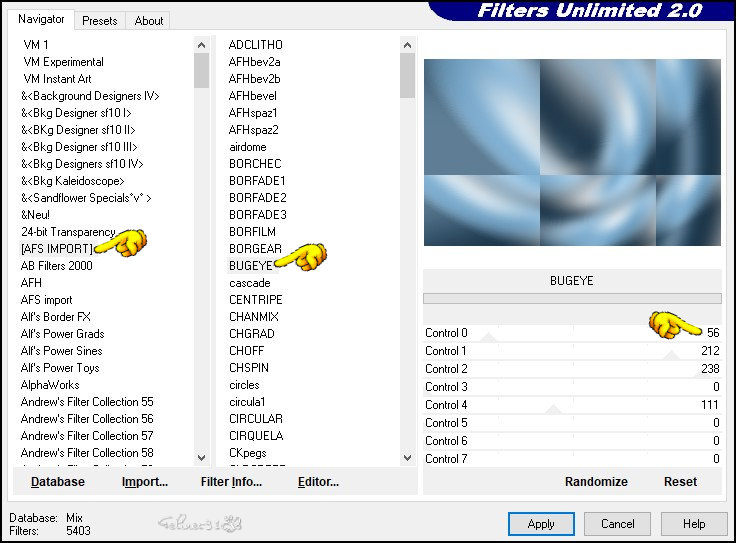Image resolution: width=736 pixels, height=543 pixels.
Task: Click the filter preview image
Action: coord(572,152)
